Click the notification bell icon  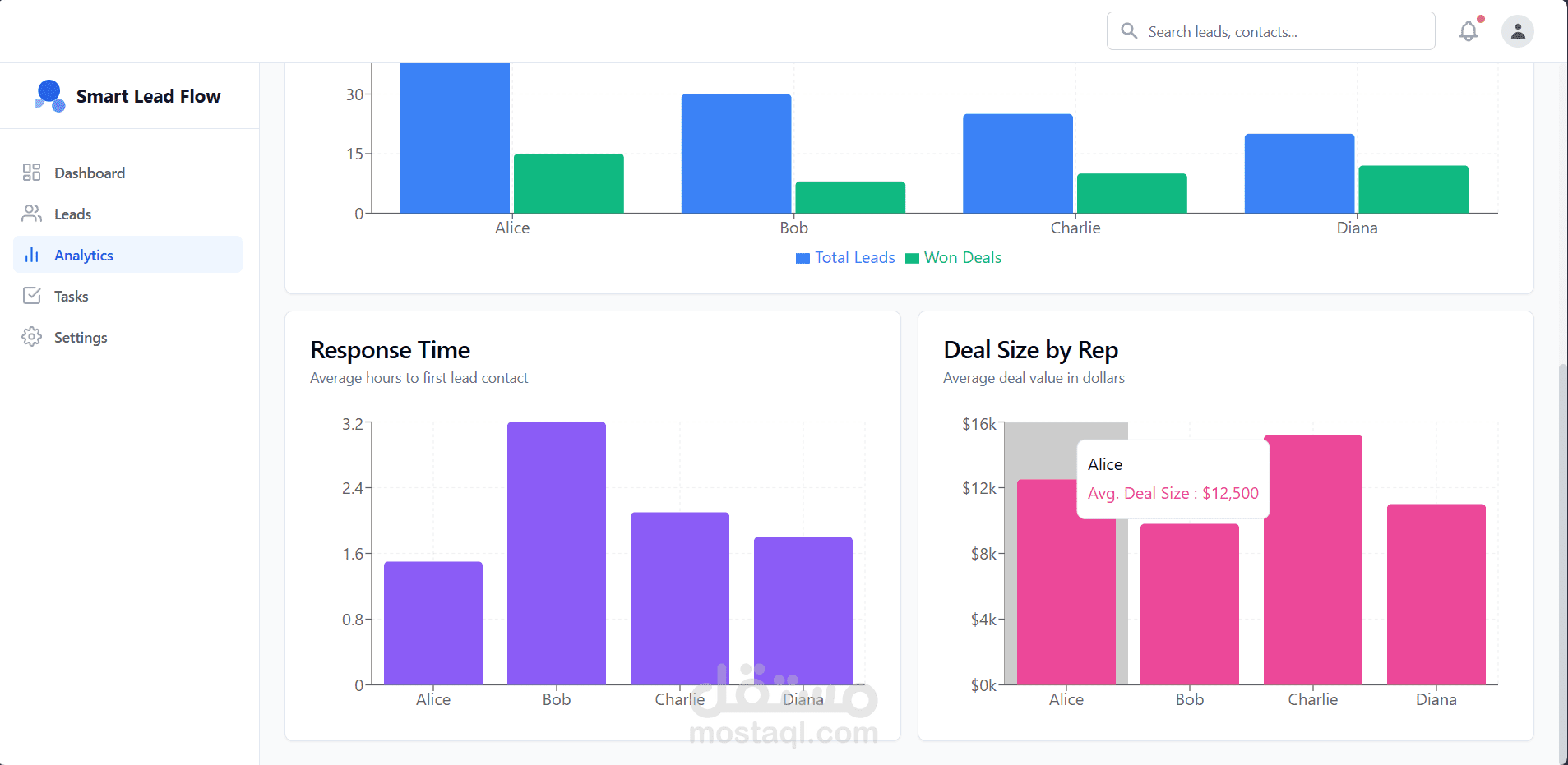[x=1469, y=31]
